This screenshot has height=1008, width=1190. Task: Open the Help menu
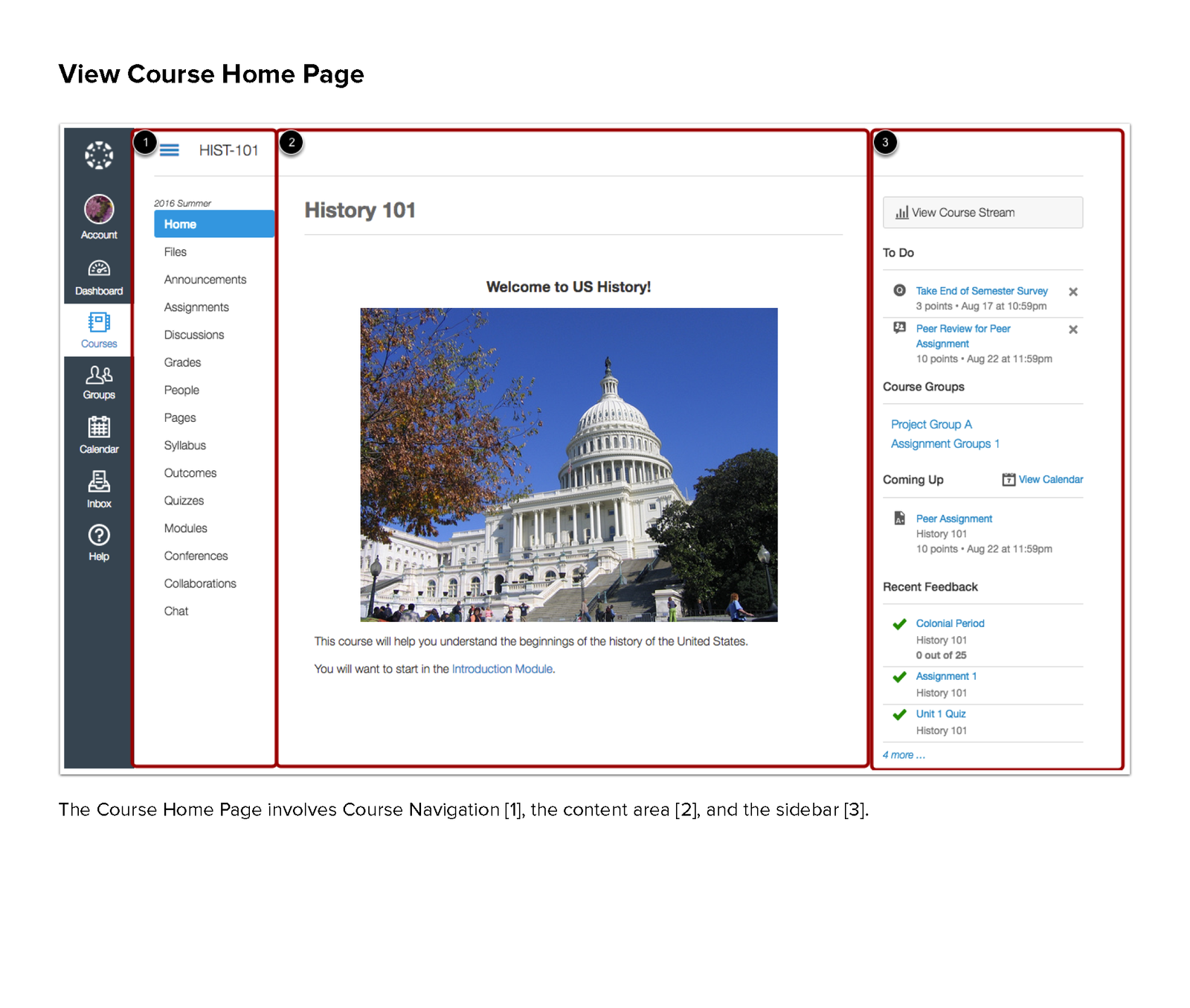(99, 542)
